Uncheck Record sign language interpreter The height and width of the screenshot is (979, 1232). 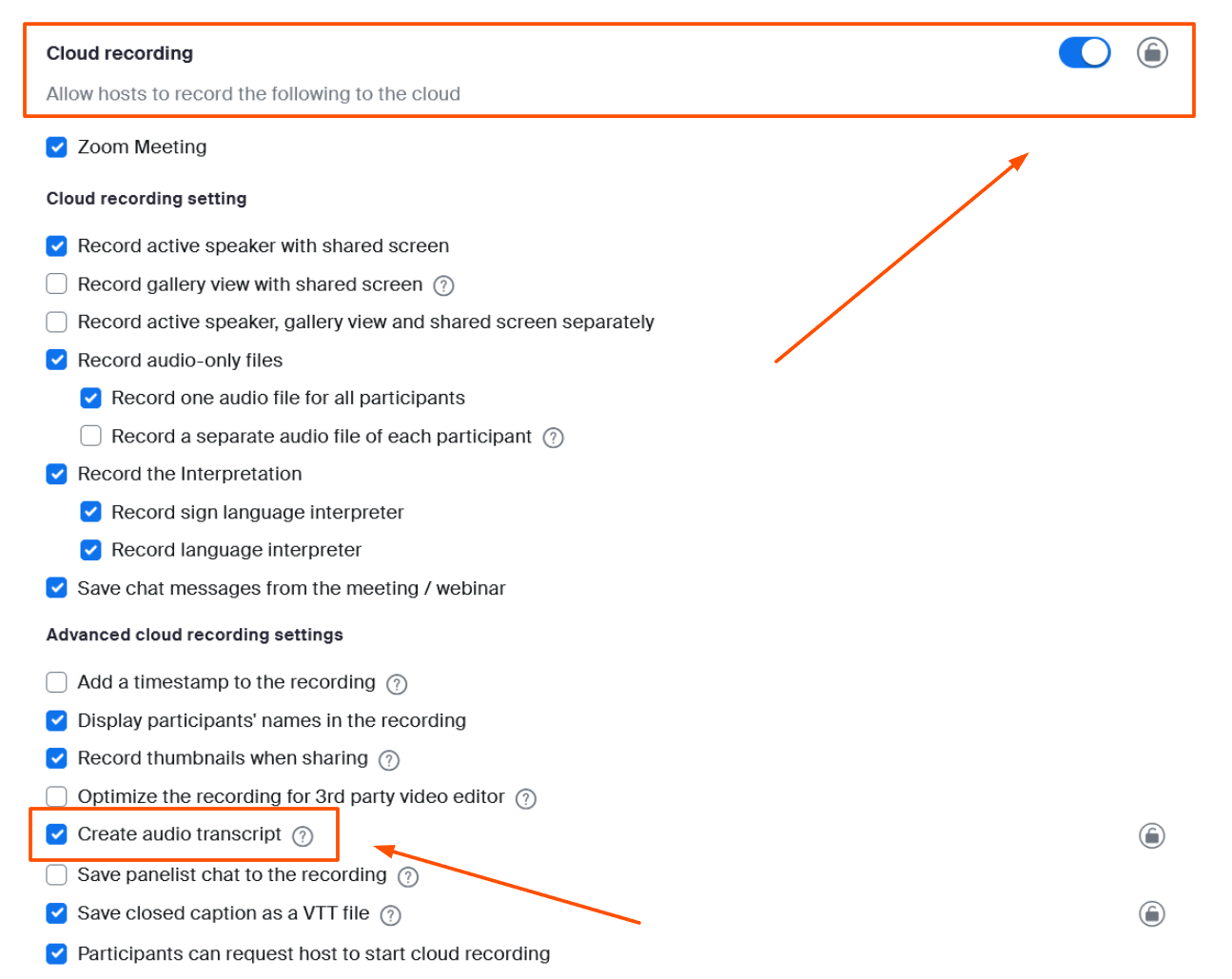point(91,512)
